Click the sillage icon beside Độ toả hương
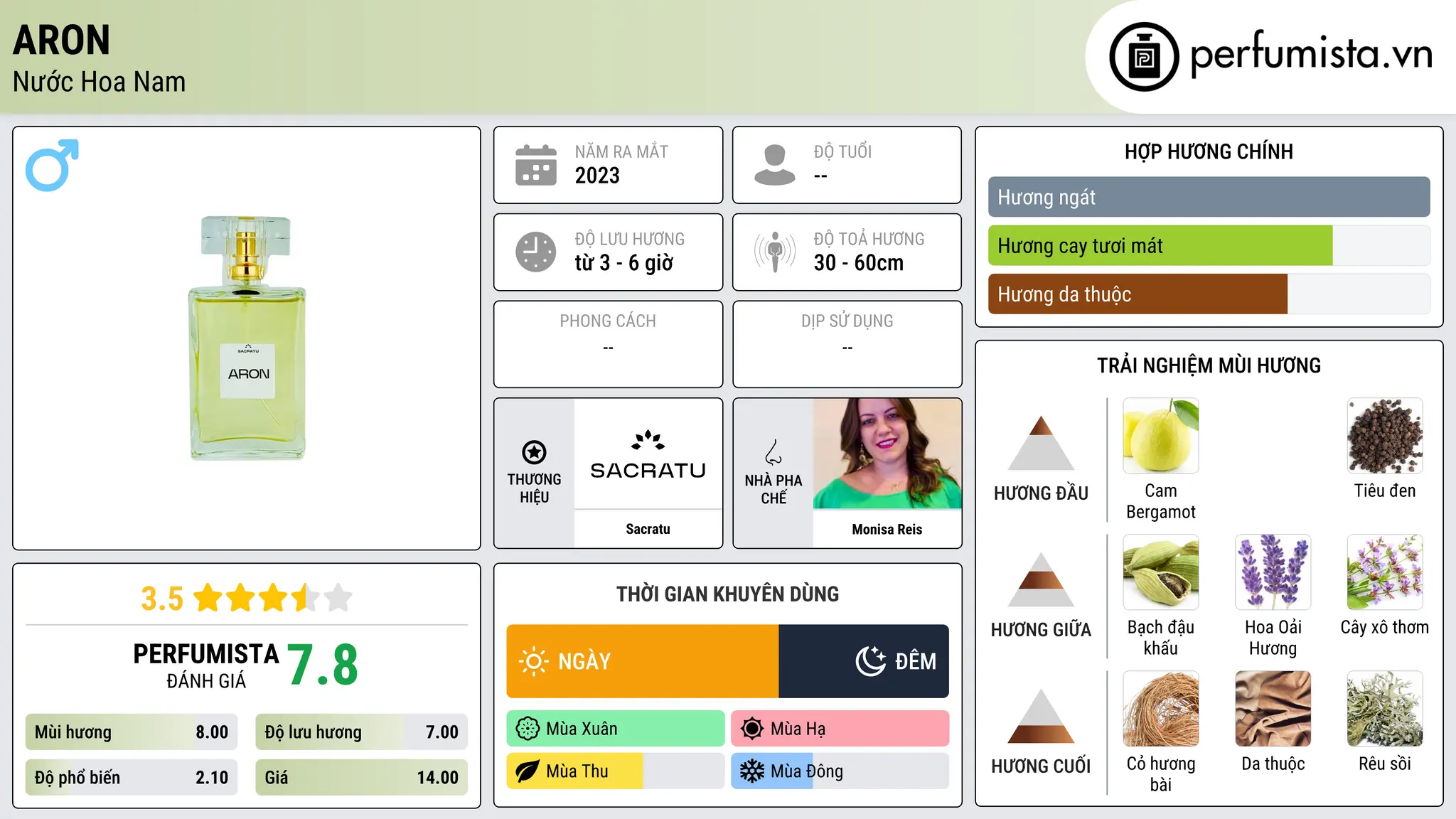 775,252
